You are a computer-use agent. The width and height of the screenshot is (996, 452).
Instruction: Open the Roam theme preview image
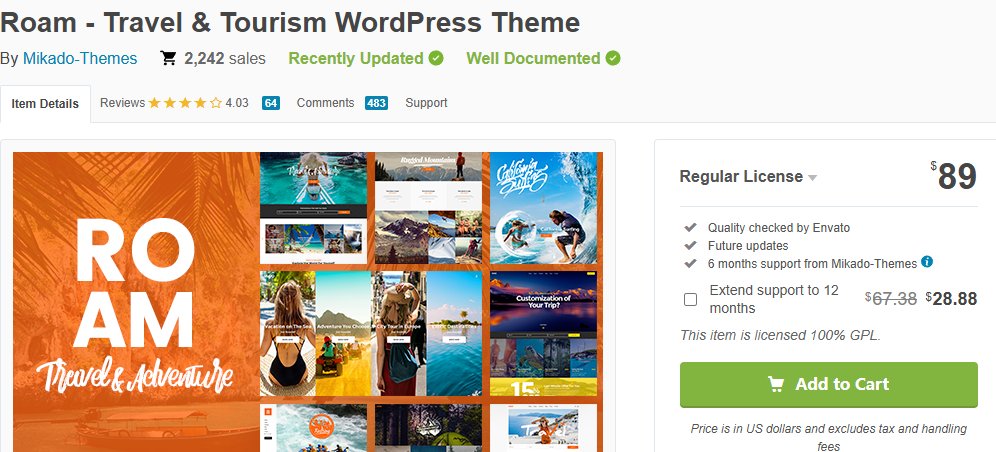click(308, 302)
